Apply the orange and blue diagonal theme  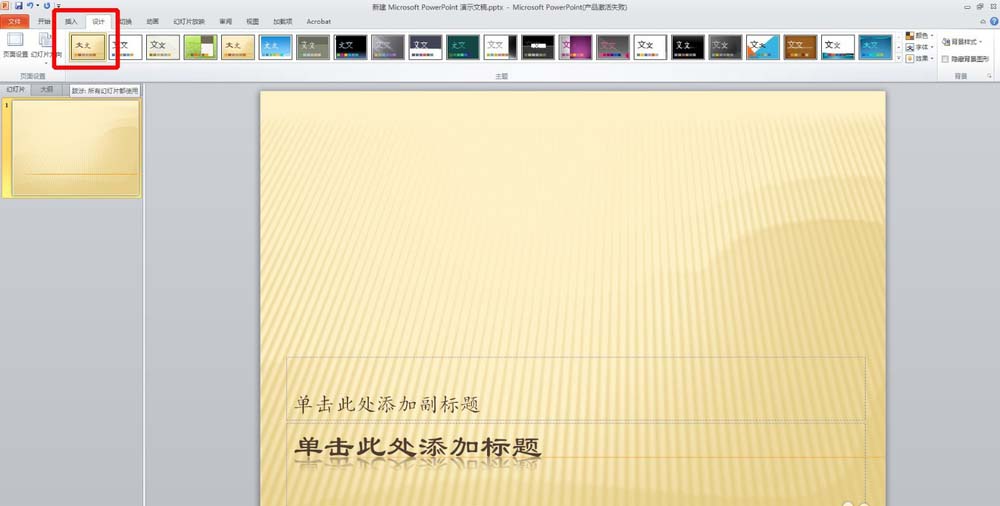[x=763, y=47]
